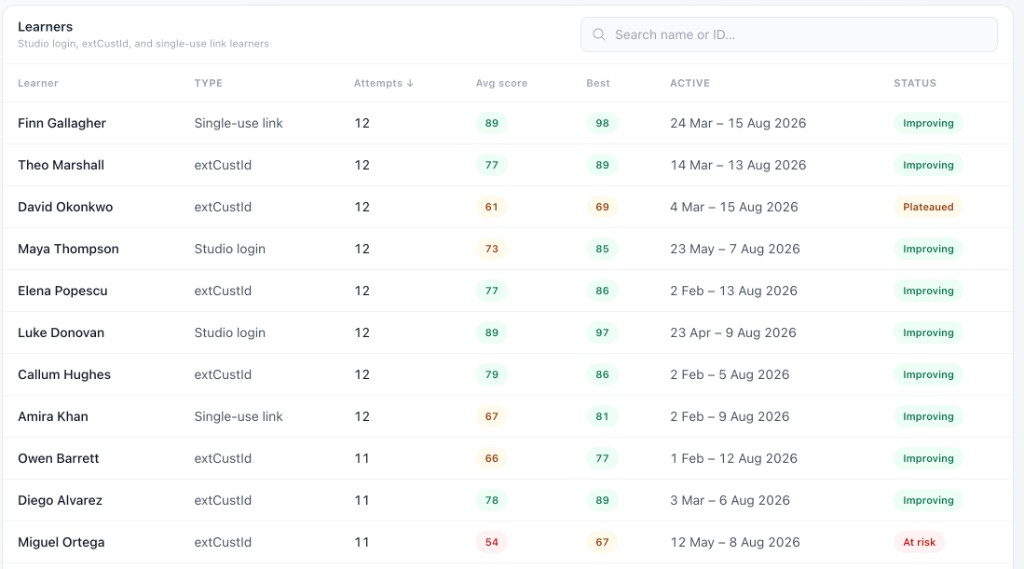Select Miguel Ortega's red avg score 54
Image resolution: width=1024 pixels, height=569 pixels.
click(492, 542)
